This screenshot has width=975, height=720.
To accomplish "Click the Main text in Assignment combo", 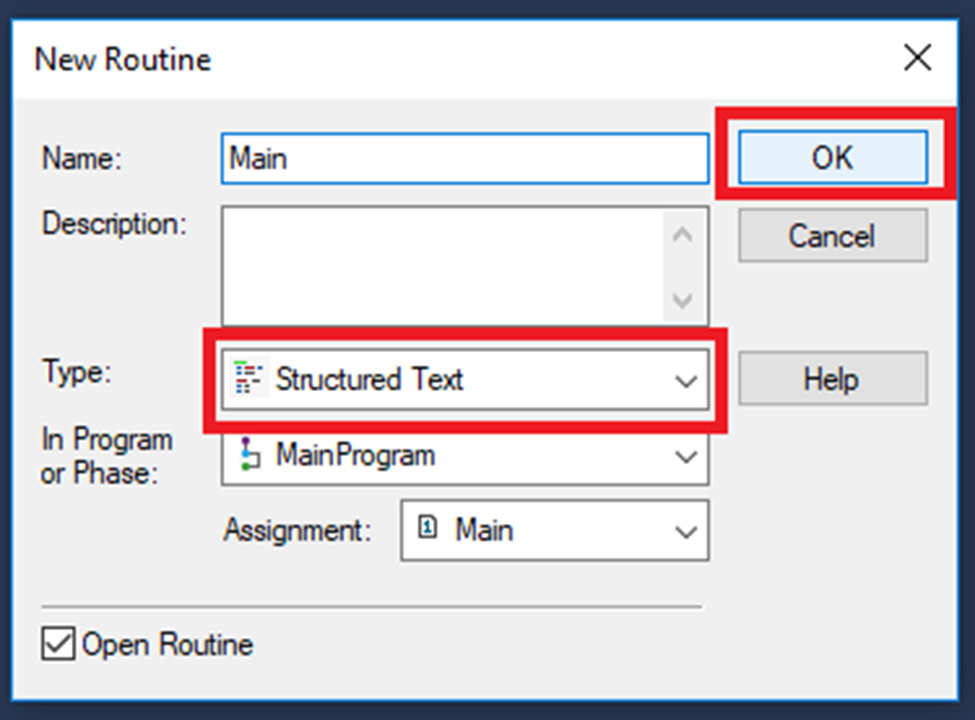I will coord(484,530).
